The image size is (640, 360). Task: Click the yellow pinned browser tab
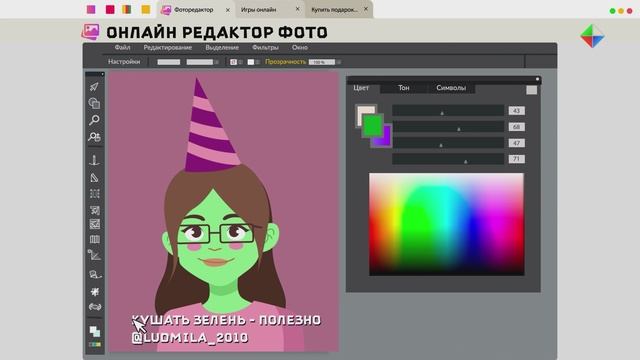[146, 9]
